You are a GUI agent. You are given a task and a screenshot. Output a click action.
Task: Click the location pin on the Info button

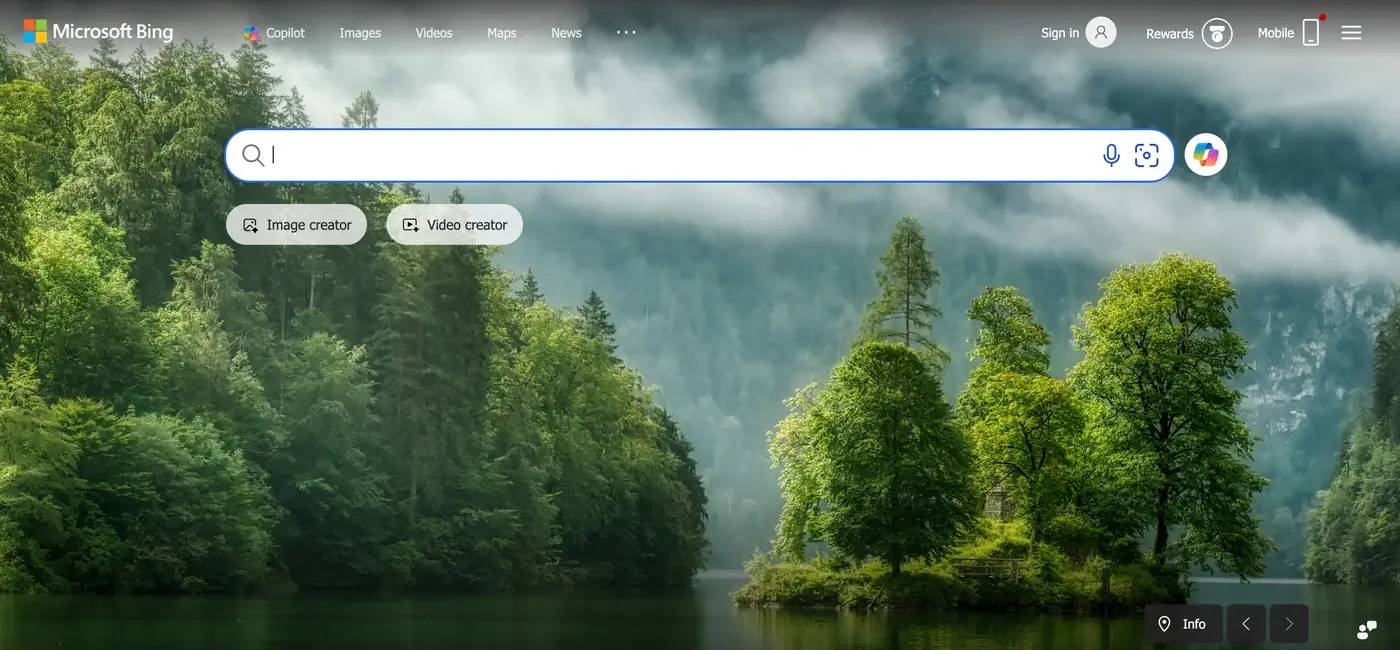point(1165,623)
